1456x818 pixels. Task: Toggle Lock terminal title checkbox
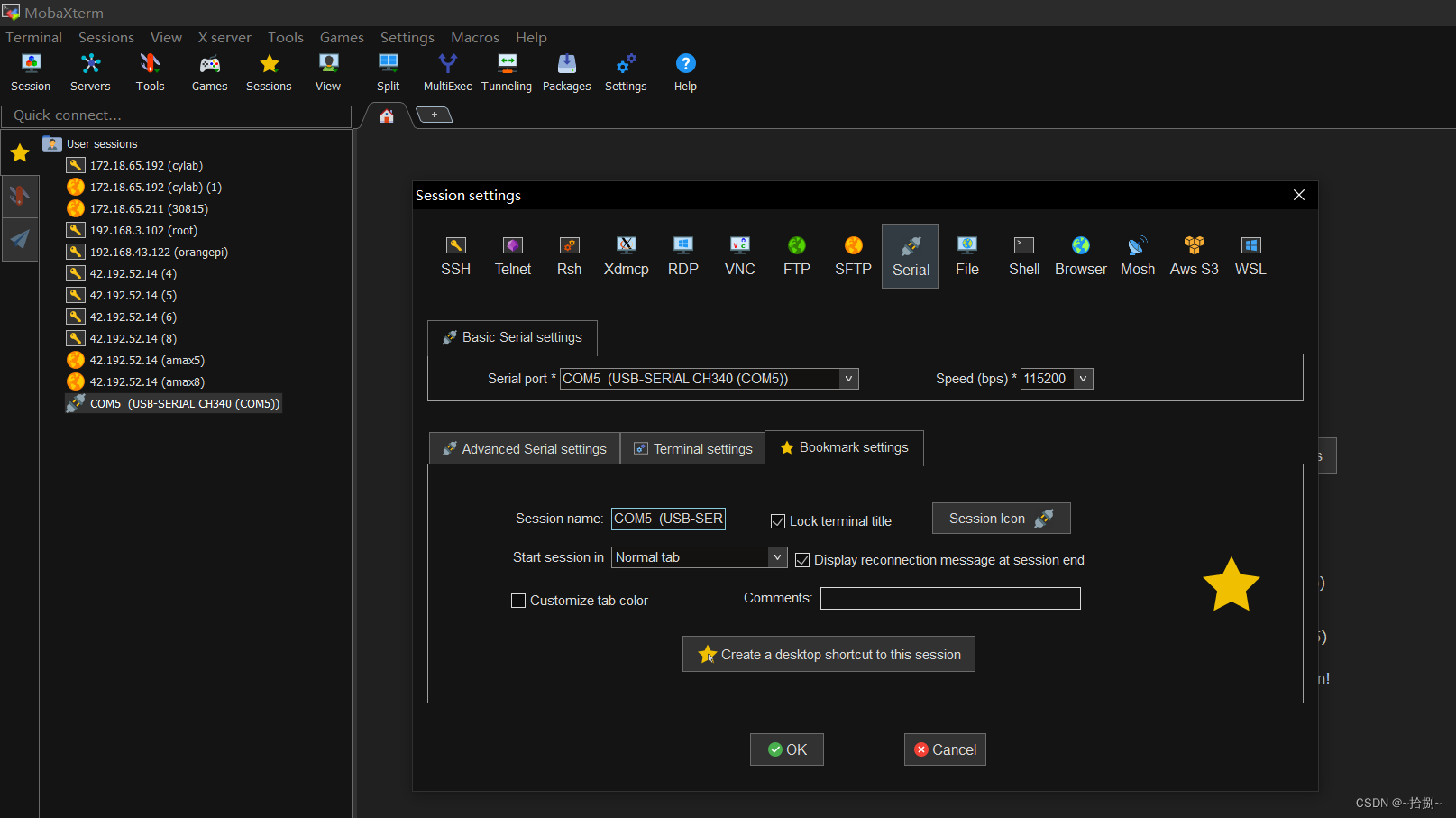tap(778, 521)
